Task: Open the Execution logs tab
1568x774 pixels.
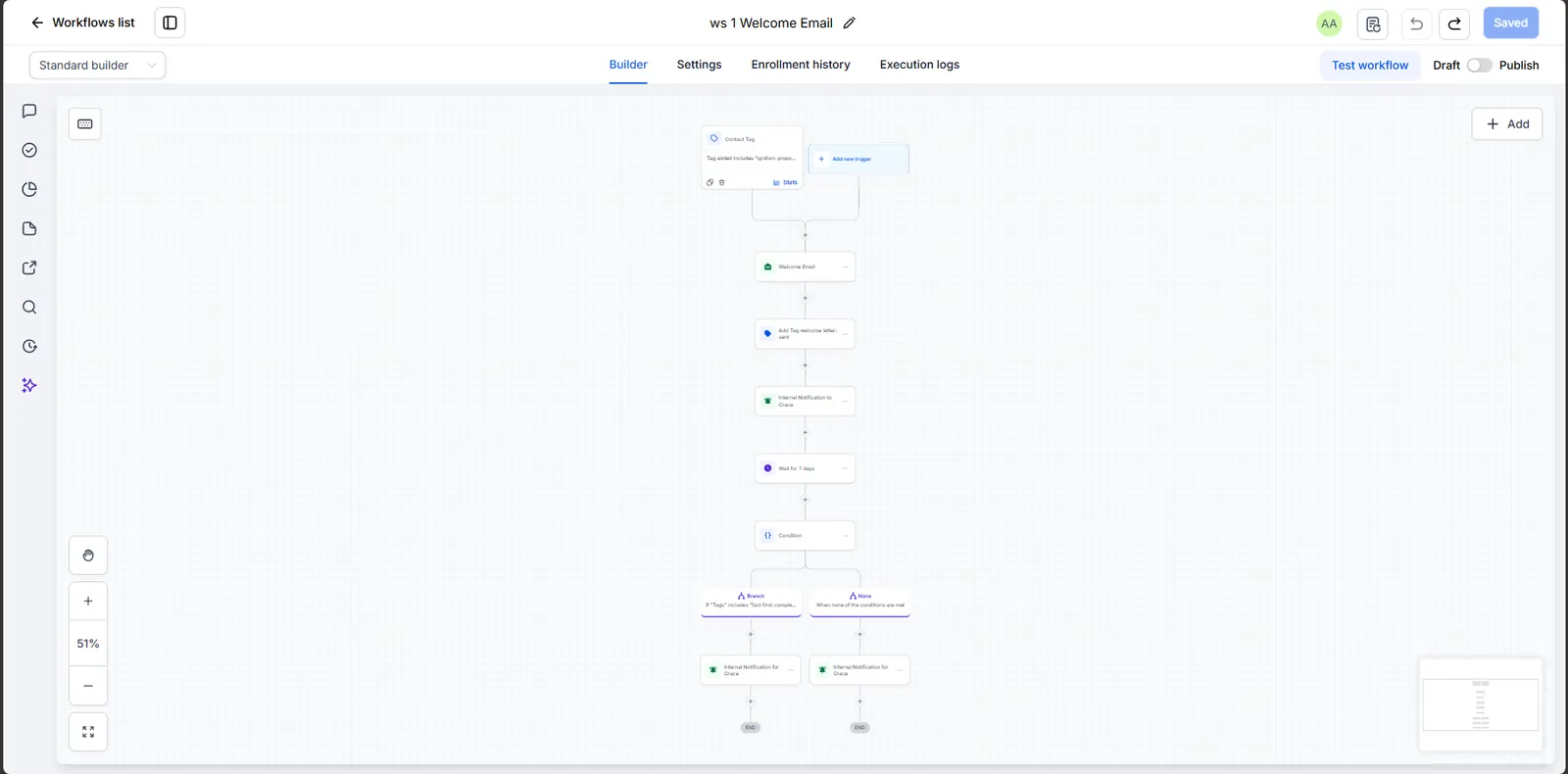Action: (x=919, y=65)
